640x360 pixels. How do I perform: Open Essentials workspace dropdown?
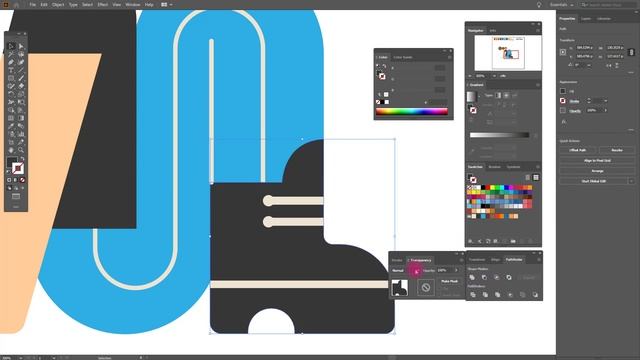(x=561, y=4)
